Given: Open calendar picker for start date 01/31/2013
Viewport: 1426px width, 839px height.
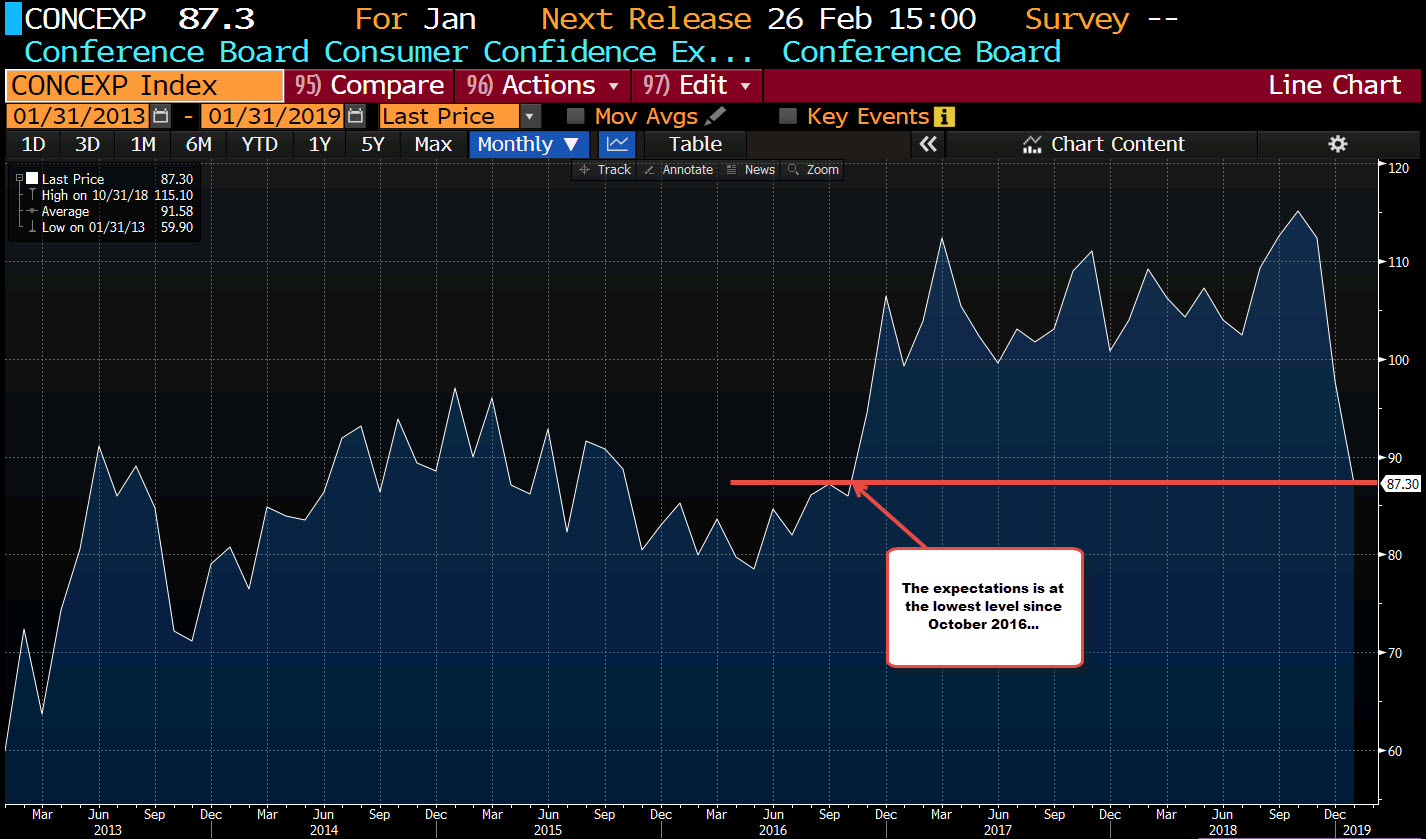Looking at the screenshot, I should click(x=162, y=117).
